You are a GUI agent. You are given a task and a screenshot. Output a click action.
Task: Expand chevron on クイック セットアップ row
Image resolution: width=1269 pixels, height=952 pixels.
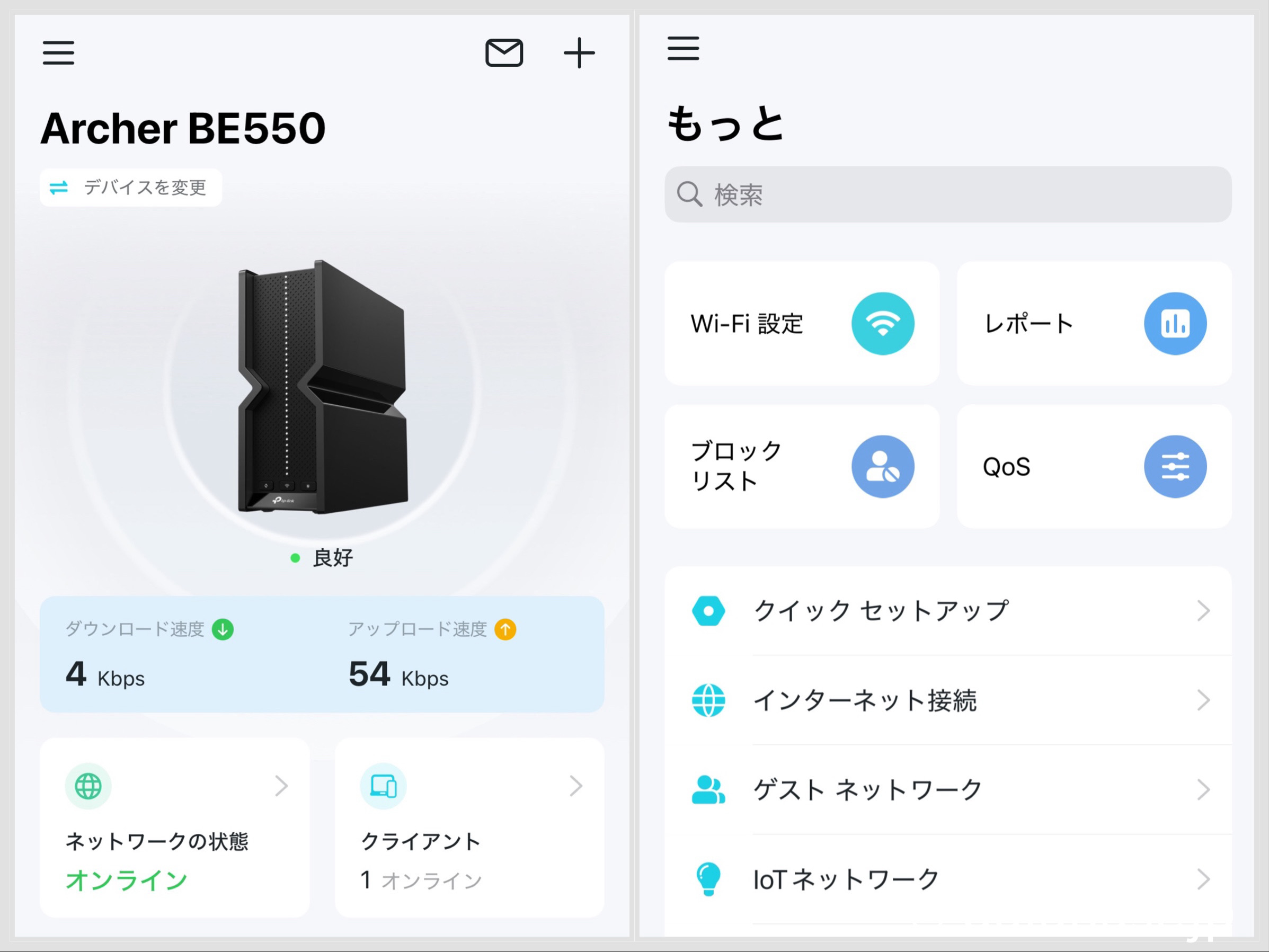[x=1203, y=611]
